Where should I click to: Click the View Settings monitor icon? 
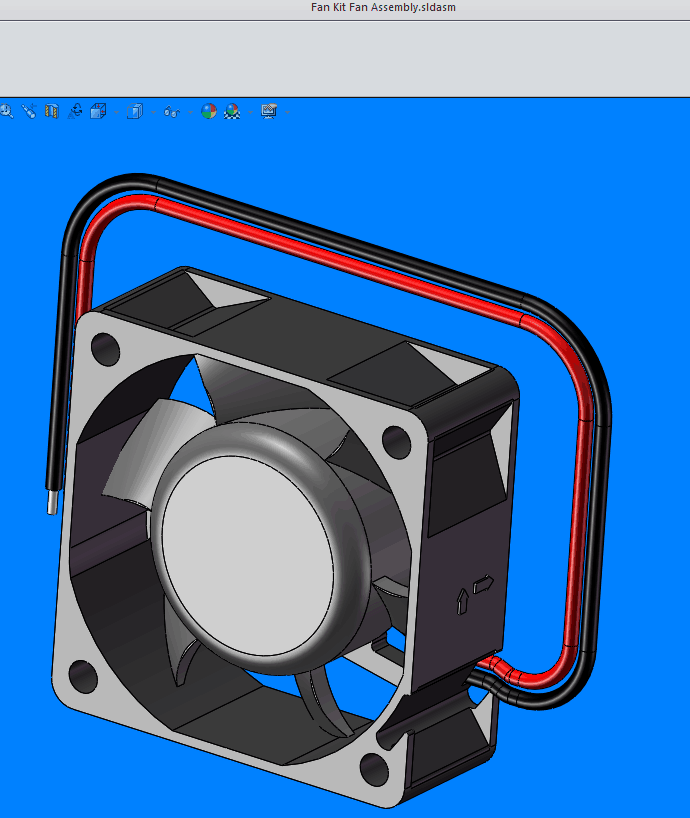[x=269, y=111]
